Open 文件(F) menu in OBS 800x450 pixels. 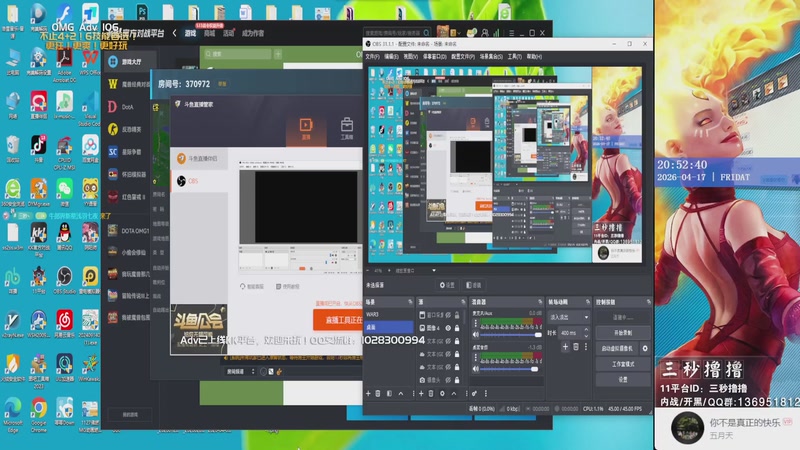pyautogui.click(x=372, y=57)
